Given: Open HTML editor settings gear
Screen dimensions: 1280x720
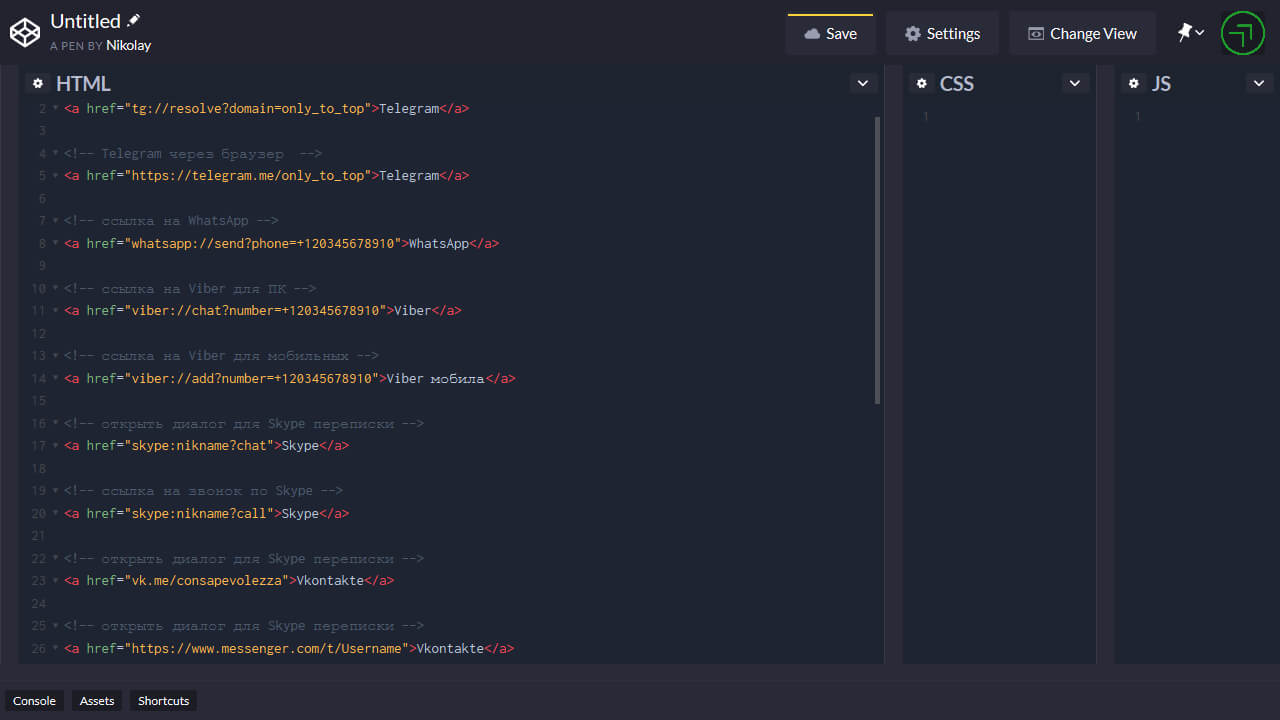Looking at the screenshot, I should 38,84.
